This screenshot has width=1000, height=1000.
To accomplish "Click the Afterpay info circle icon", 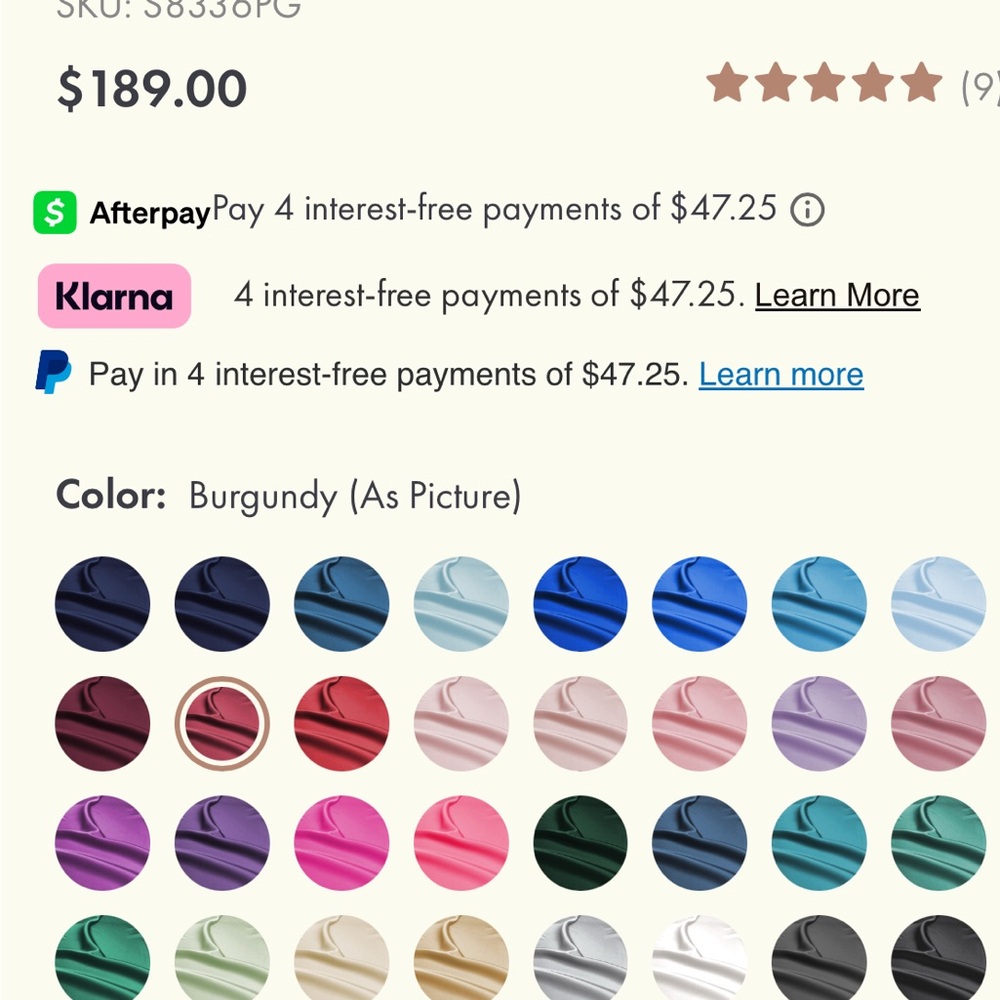I will tap(807, 210).
